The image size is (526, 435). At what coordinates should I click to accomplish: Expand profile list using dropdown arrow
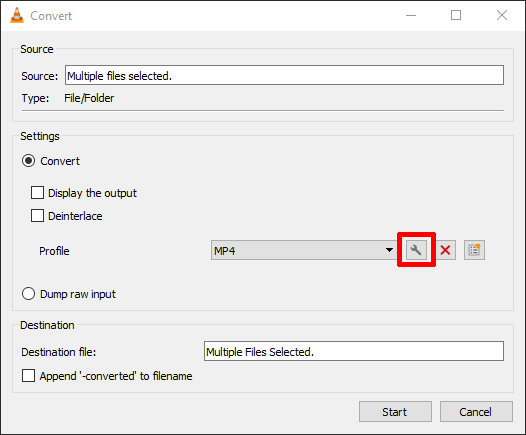coord(389,250)
